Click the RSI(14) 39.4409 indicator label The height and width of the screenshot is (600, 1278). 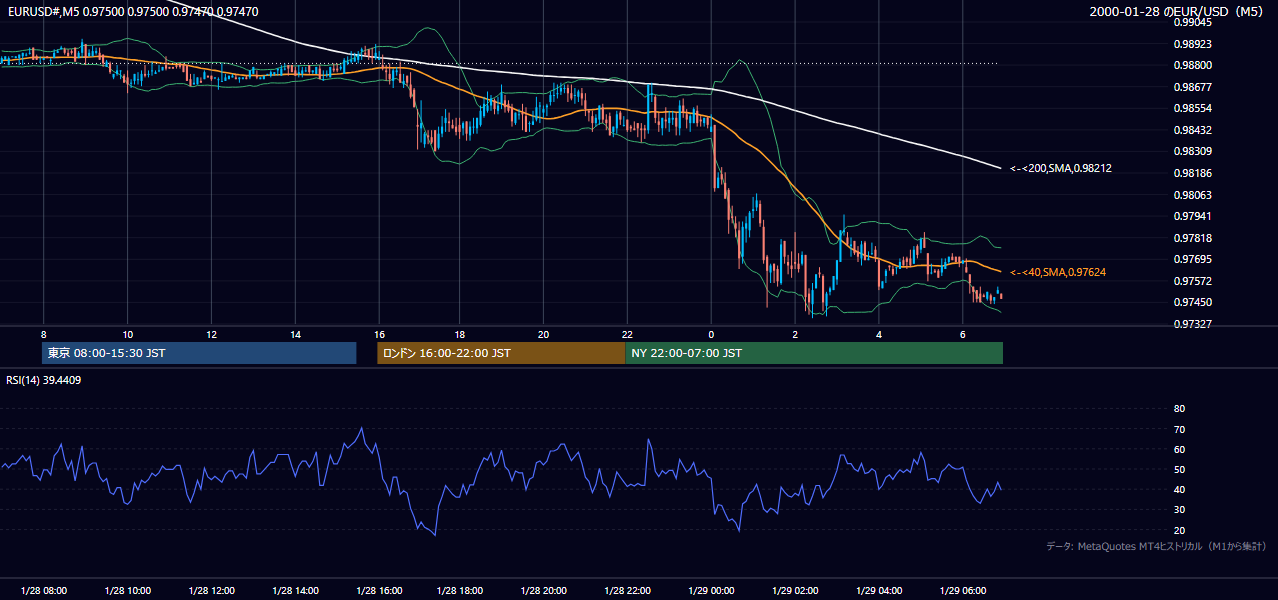point(44,380)
